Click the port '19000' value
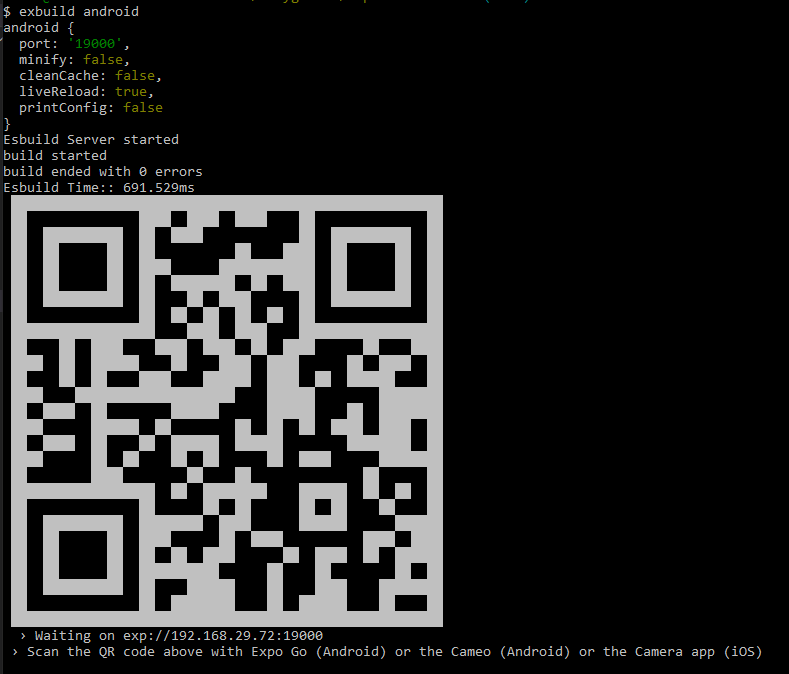 coord(95,44)
